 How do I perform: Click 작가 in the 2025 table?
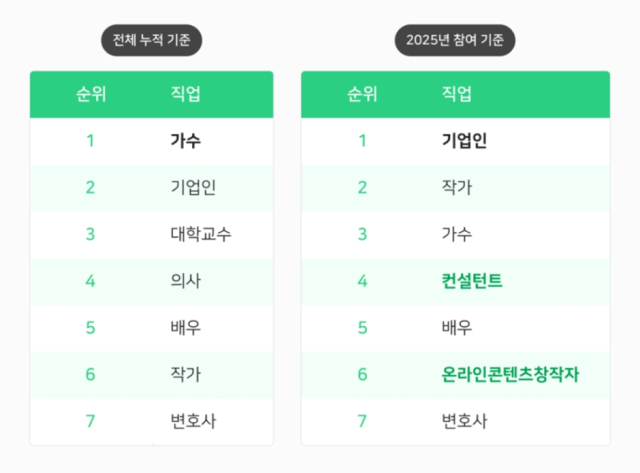457,187
